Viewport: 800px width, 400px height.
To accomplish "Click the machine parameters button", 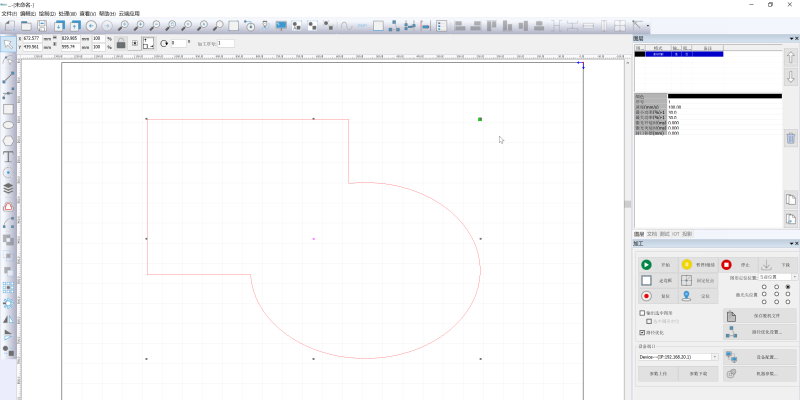I will [x=760, y=373].
